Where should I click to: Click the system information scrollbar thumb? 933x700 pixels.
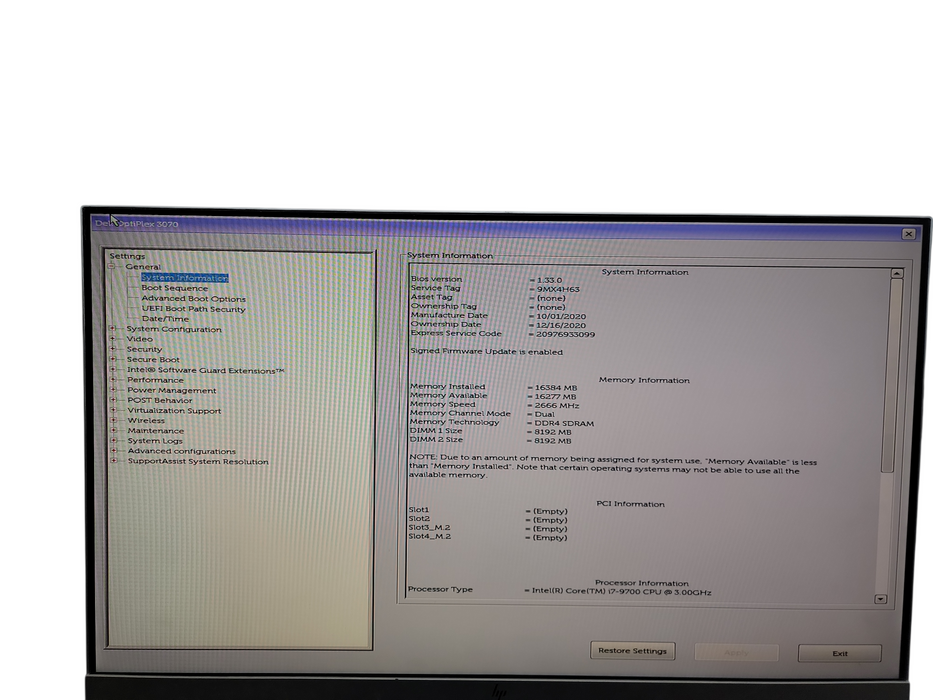[891, 375]
